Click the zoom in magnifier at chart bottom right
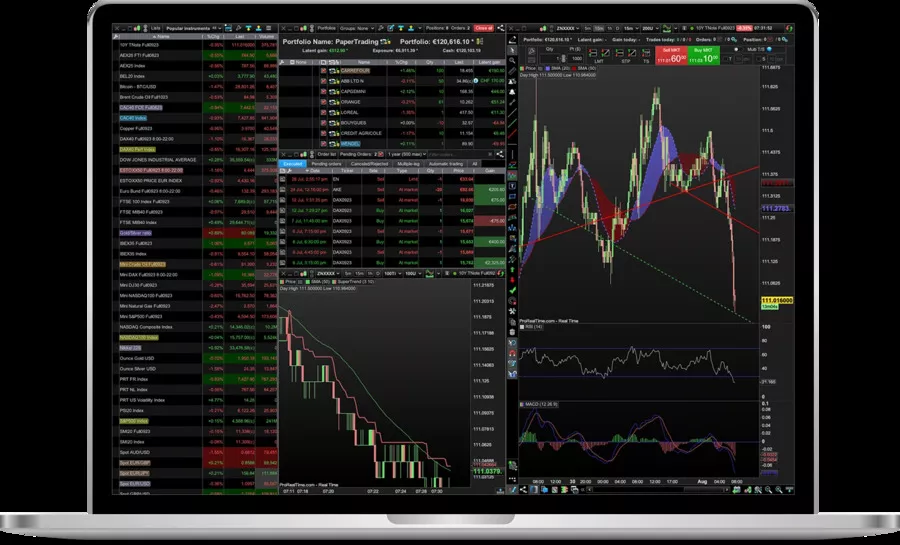 [779, 489]
